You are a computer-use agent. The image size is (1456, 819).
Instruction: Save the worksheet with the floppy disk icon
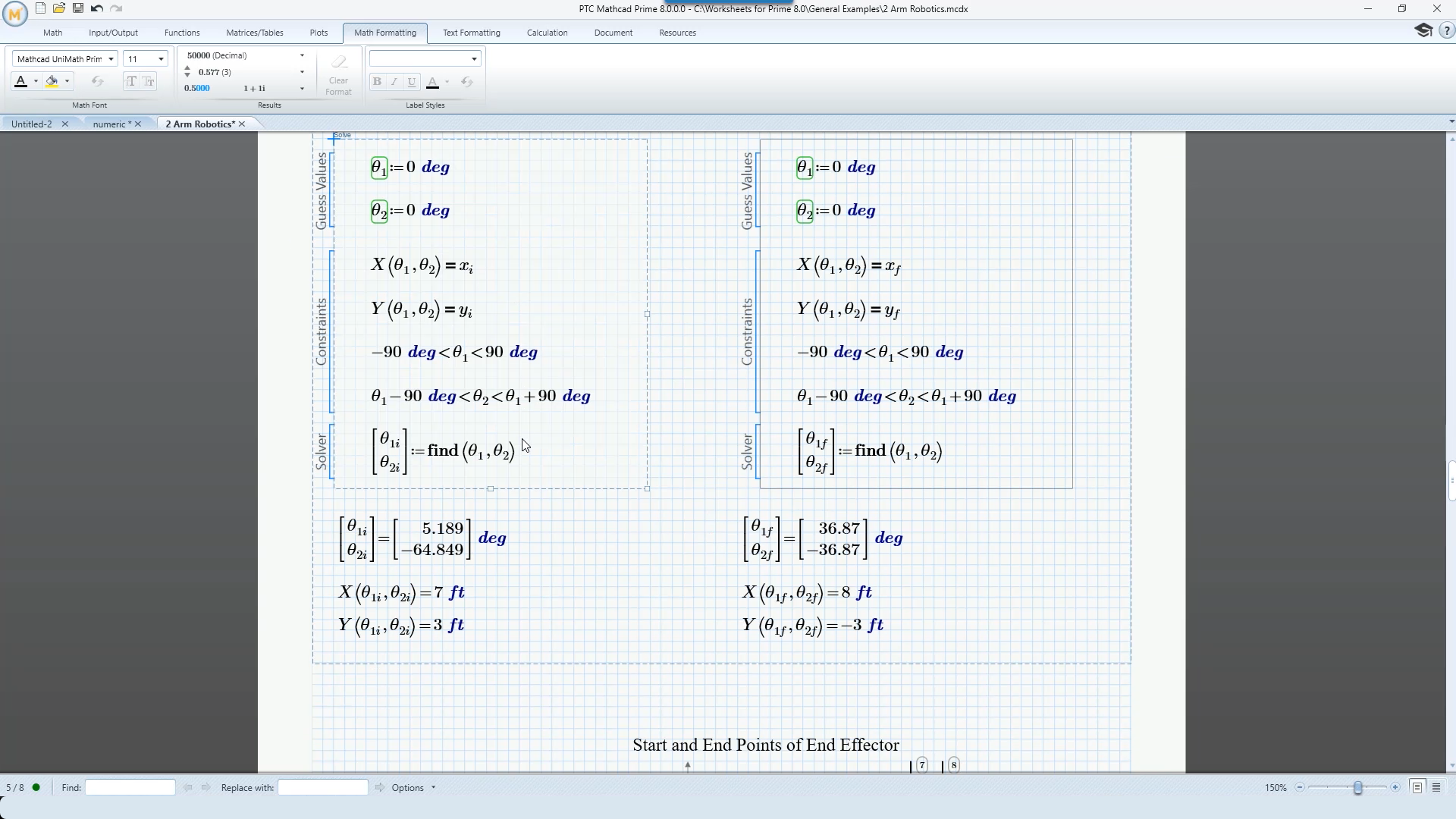pyautogui.click(x=78, y=8)
